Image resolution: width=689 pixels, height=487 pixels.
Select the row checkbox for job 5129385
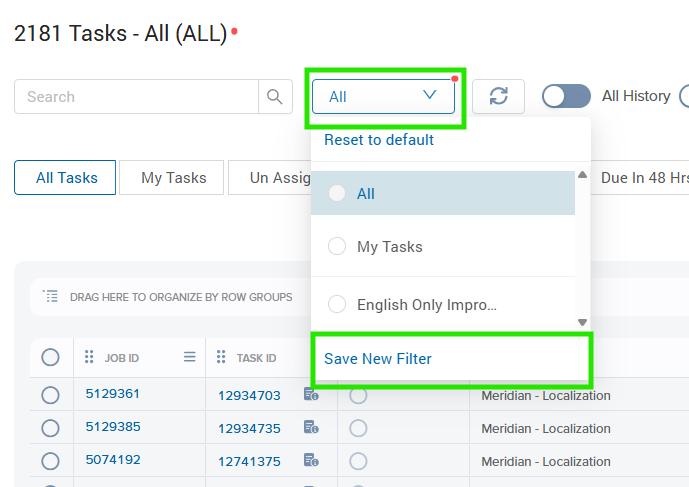(x=50, y=428)
